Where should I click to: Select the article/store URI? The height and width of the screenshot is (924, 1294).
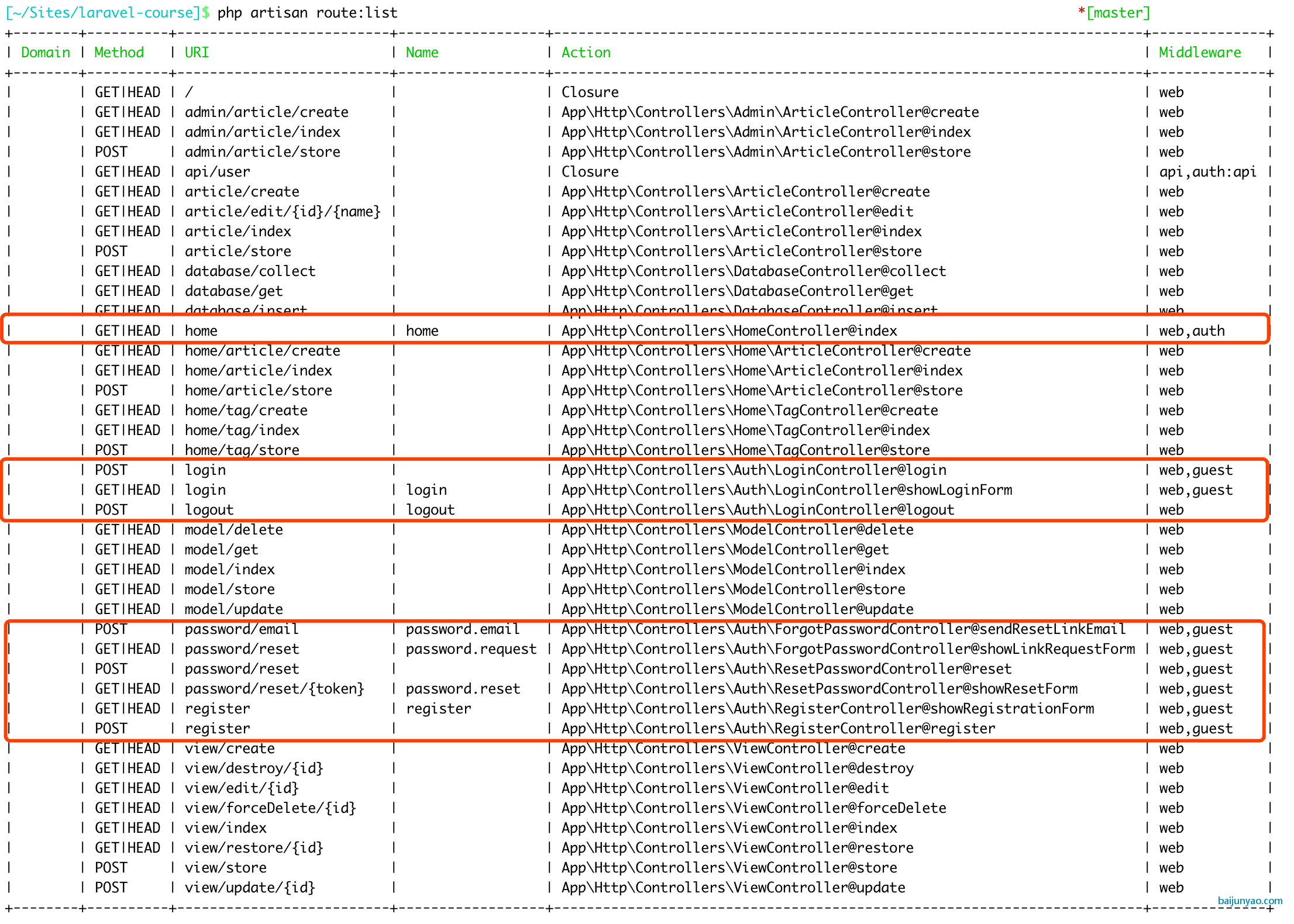[x=238, y=251]
